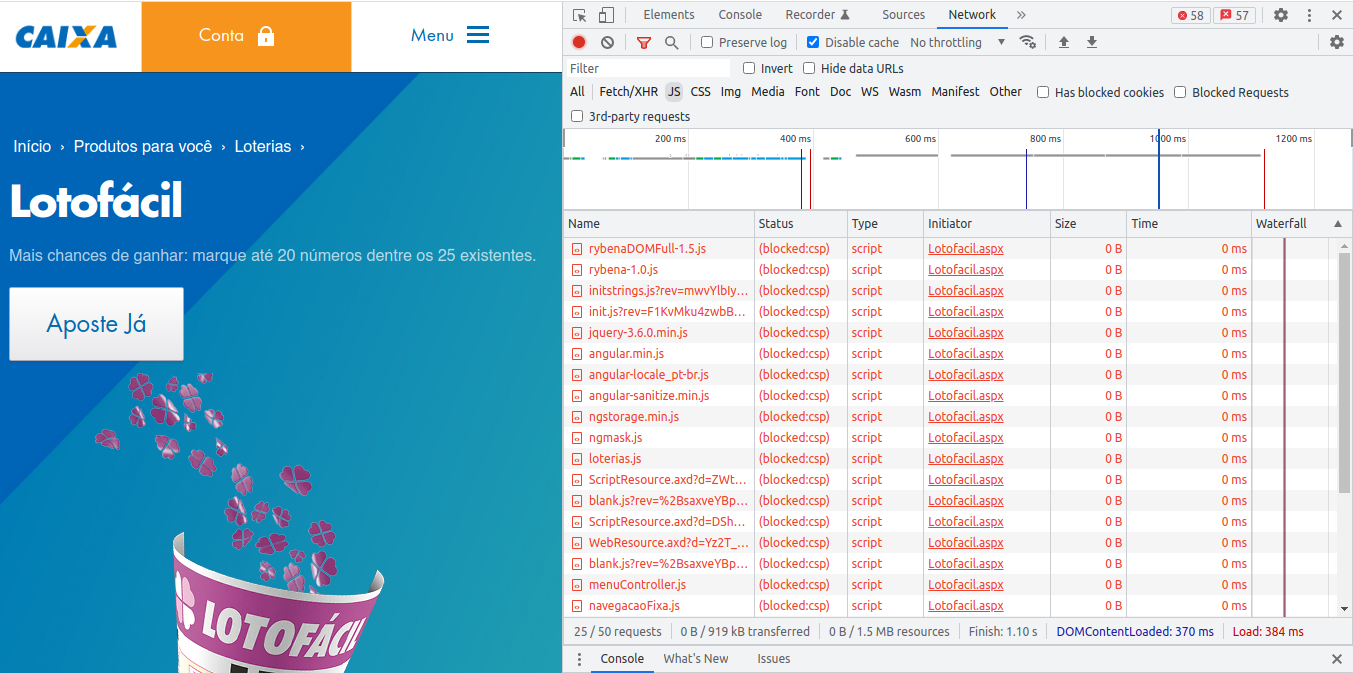Viewport: 1353px width, 673px height.
Task: Click the network timeline overview graph
Action: pyautogui.click(x=957, y=168)
